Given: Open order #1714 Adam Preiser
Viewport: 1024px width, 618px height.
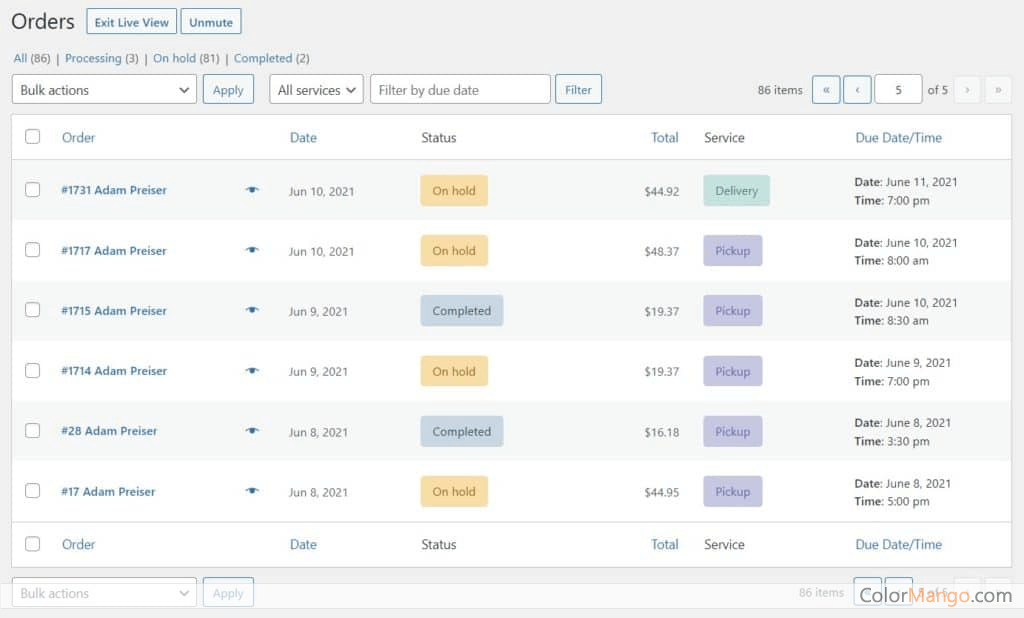Looking at the screenshot, I should (113, 371).
